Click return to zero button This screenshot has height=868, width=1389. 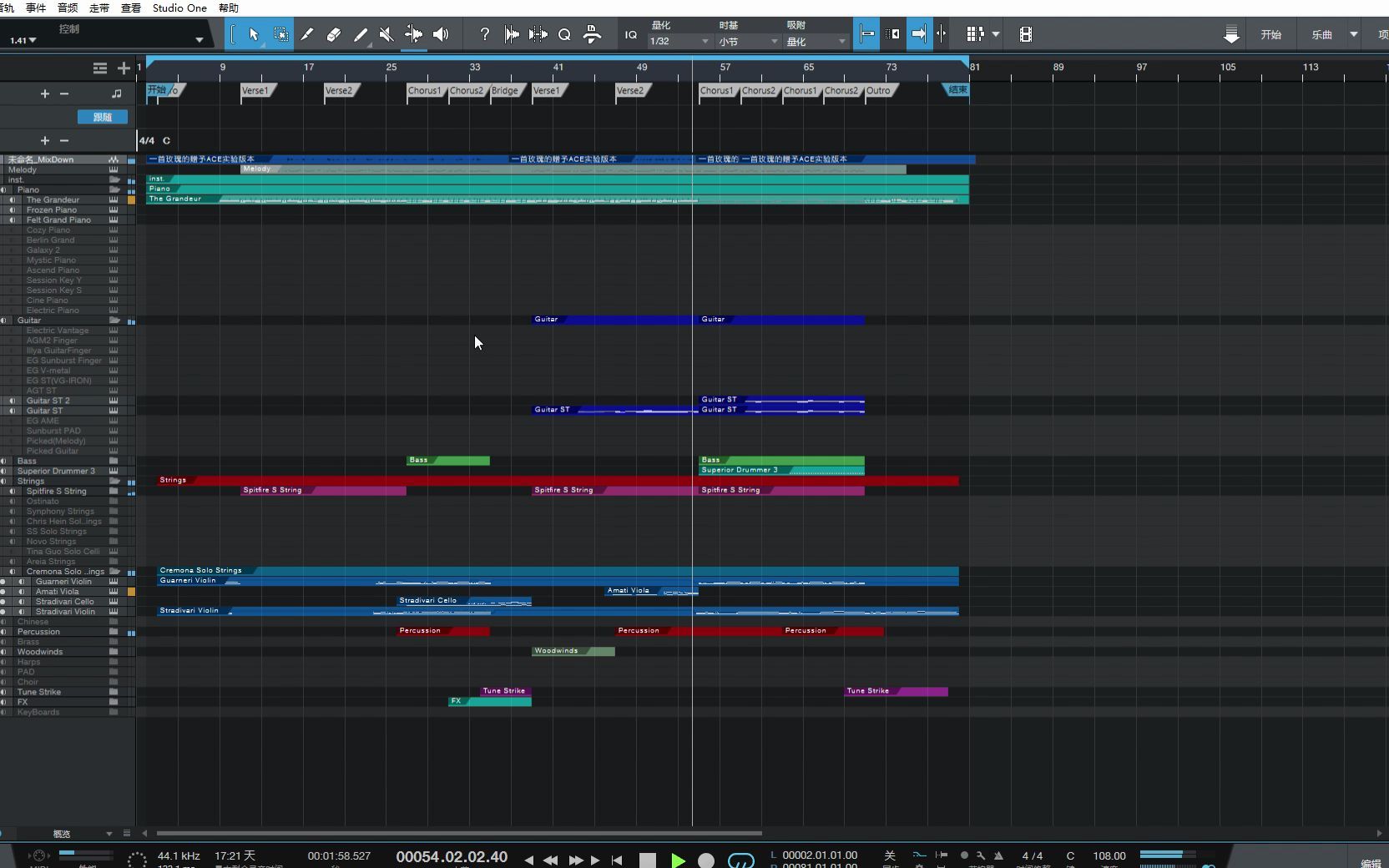coord(617,860)
